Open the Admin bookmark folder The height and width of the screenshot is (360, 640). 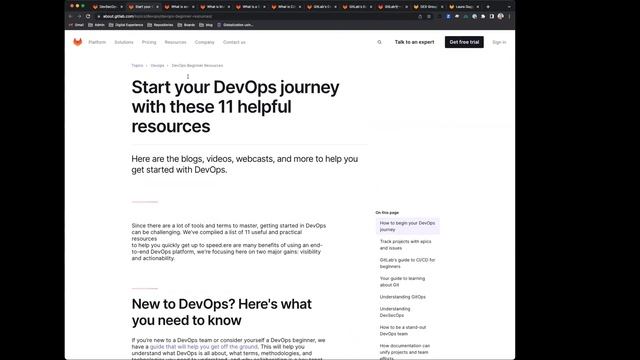tap(96, 25)
